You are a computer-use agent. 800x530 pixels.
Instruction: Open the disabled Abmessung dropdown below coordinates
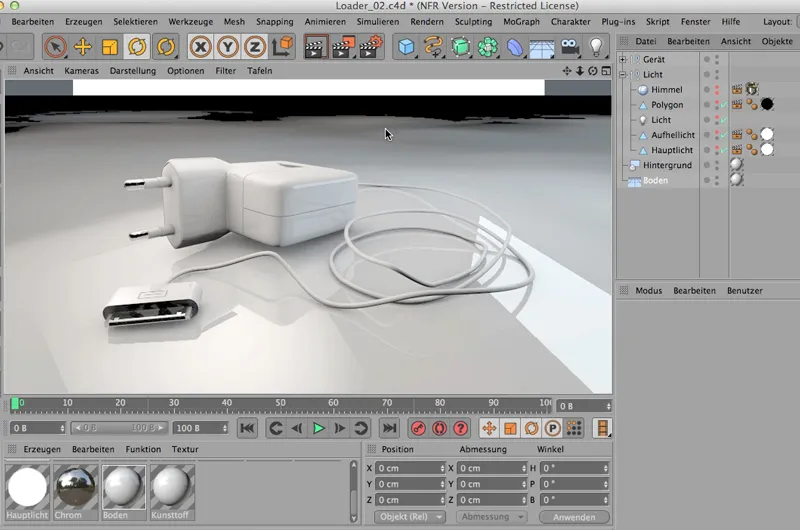click(491, 517)
